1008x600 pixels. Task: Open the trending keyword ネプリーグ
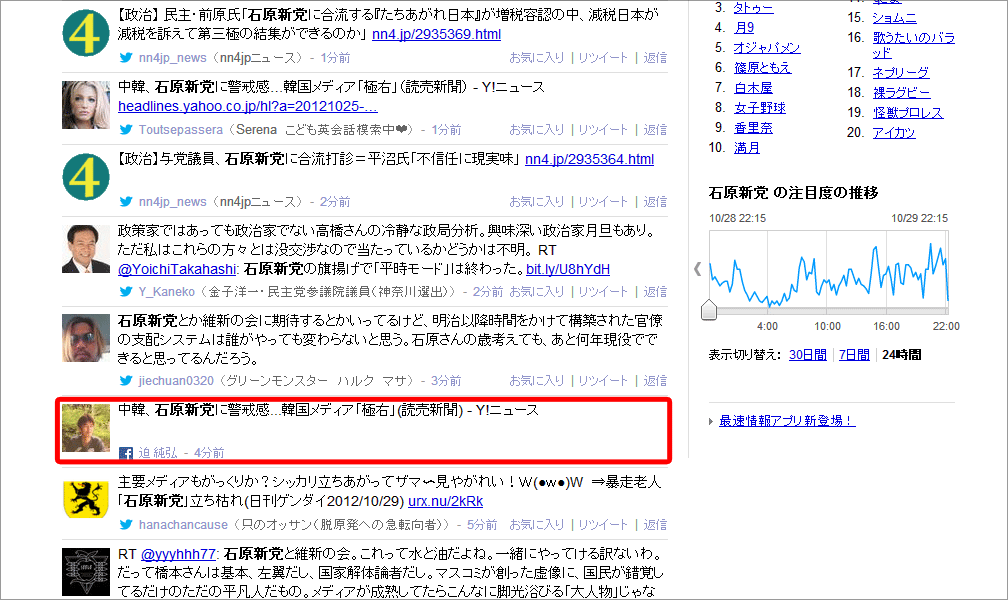point(901,73)
